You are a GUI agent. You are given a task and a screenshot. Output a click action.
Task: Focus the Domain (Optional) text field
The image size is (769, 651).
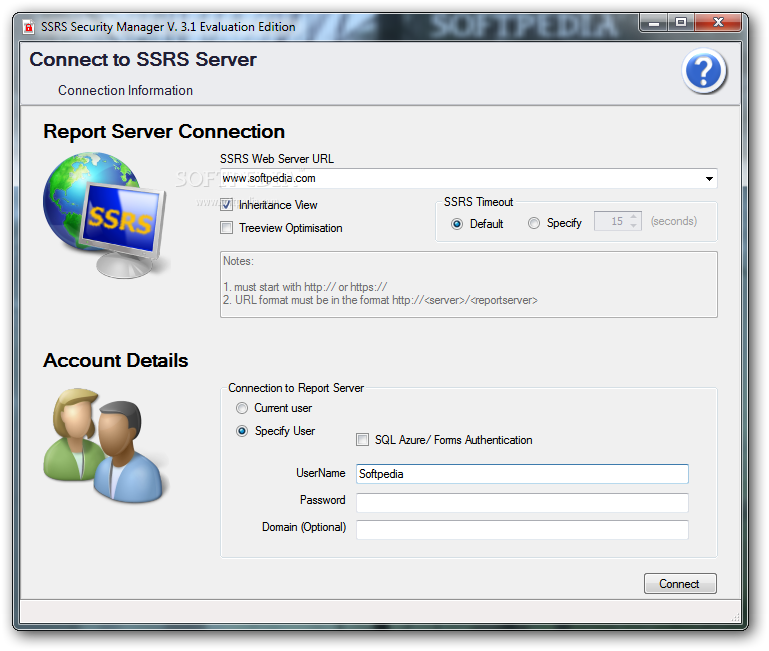pyautogui.click(x=522, y=530)
